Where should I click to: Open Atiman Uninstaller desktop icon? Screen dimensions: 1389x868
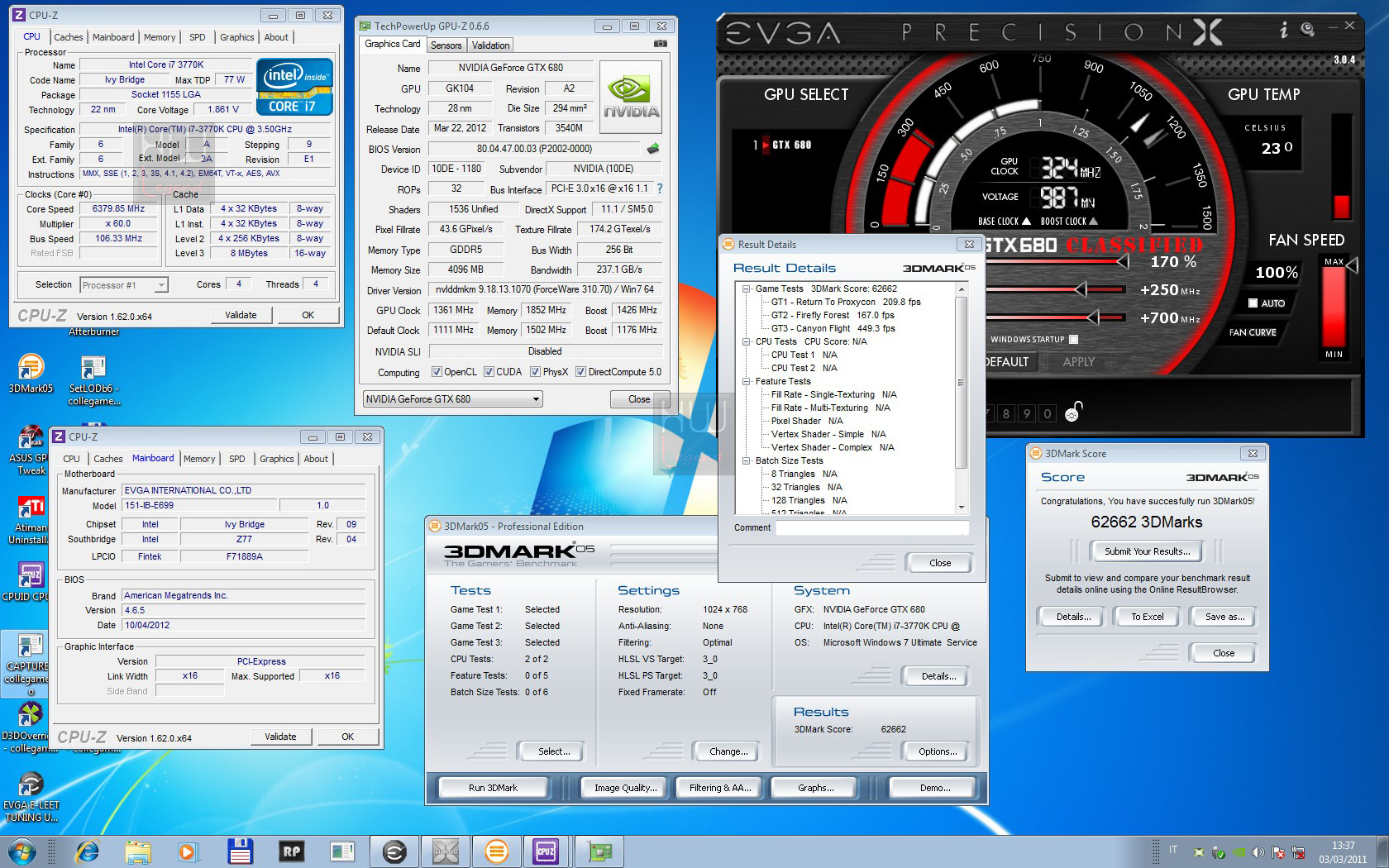[x=31, y=521]
